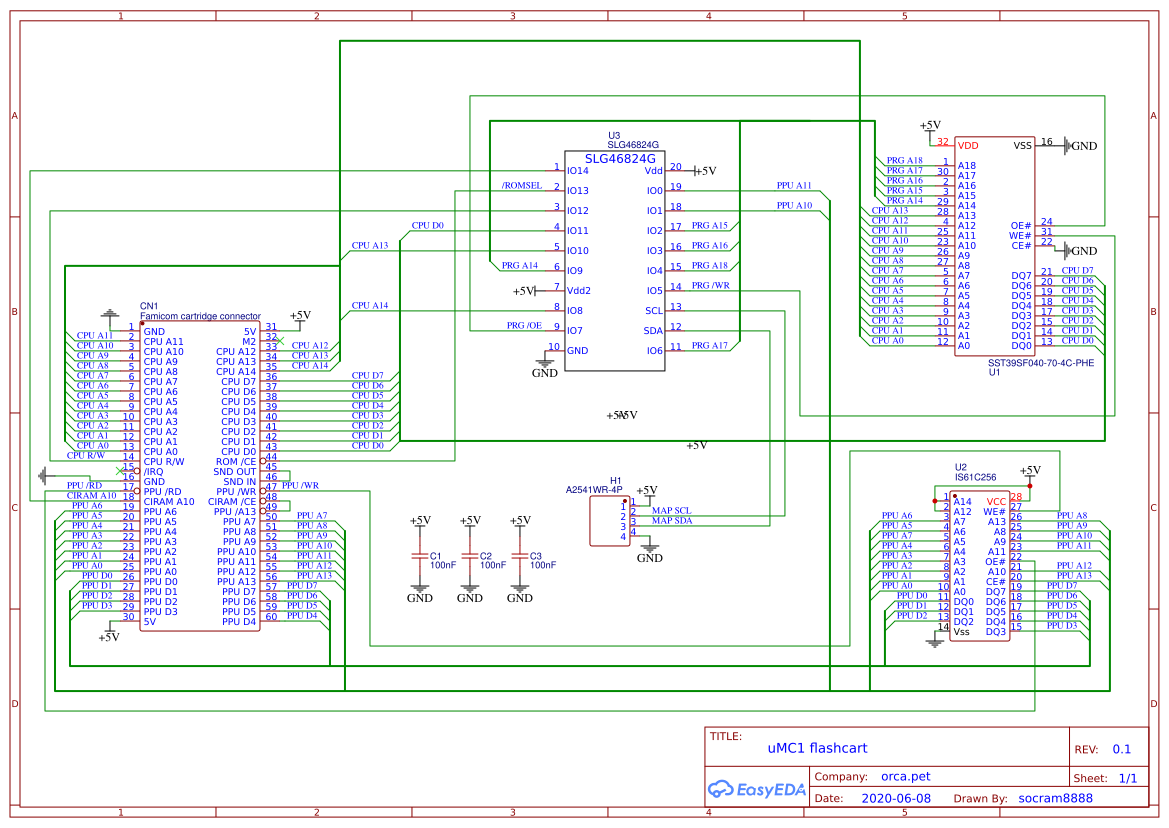Image resolution: width=1169 pixels, height=828 pixels.
Task: Click the title text uMC1 flashcart
Action: pos(817,748)
